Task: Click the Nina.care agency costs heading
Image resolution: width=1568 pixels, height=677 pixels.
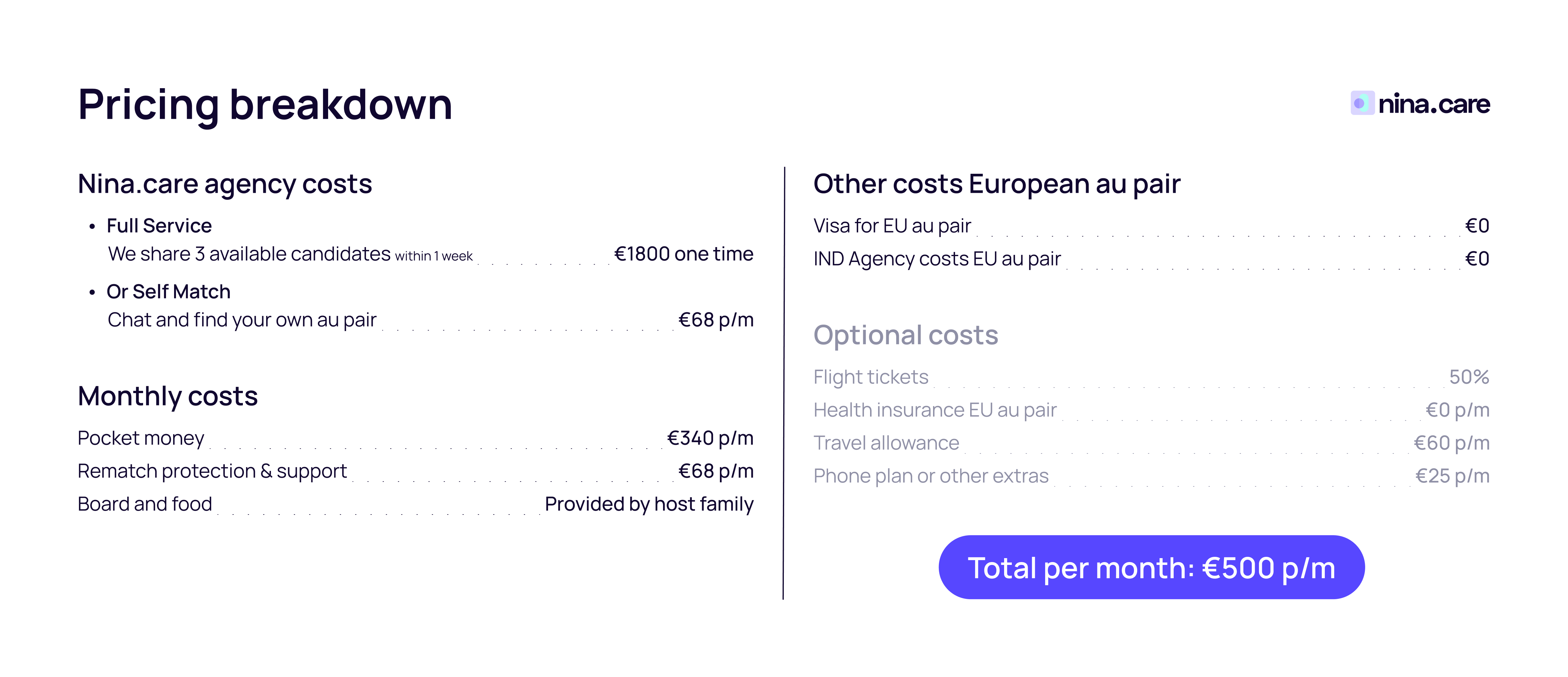Action: tap(224, 184)
